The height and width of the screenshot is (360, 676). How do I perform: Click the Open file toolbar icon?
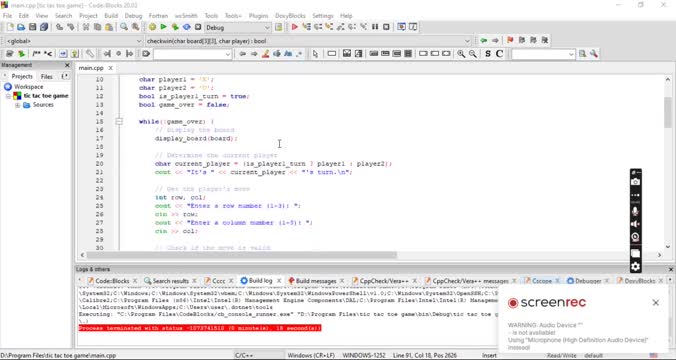[21, 27]
